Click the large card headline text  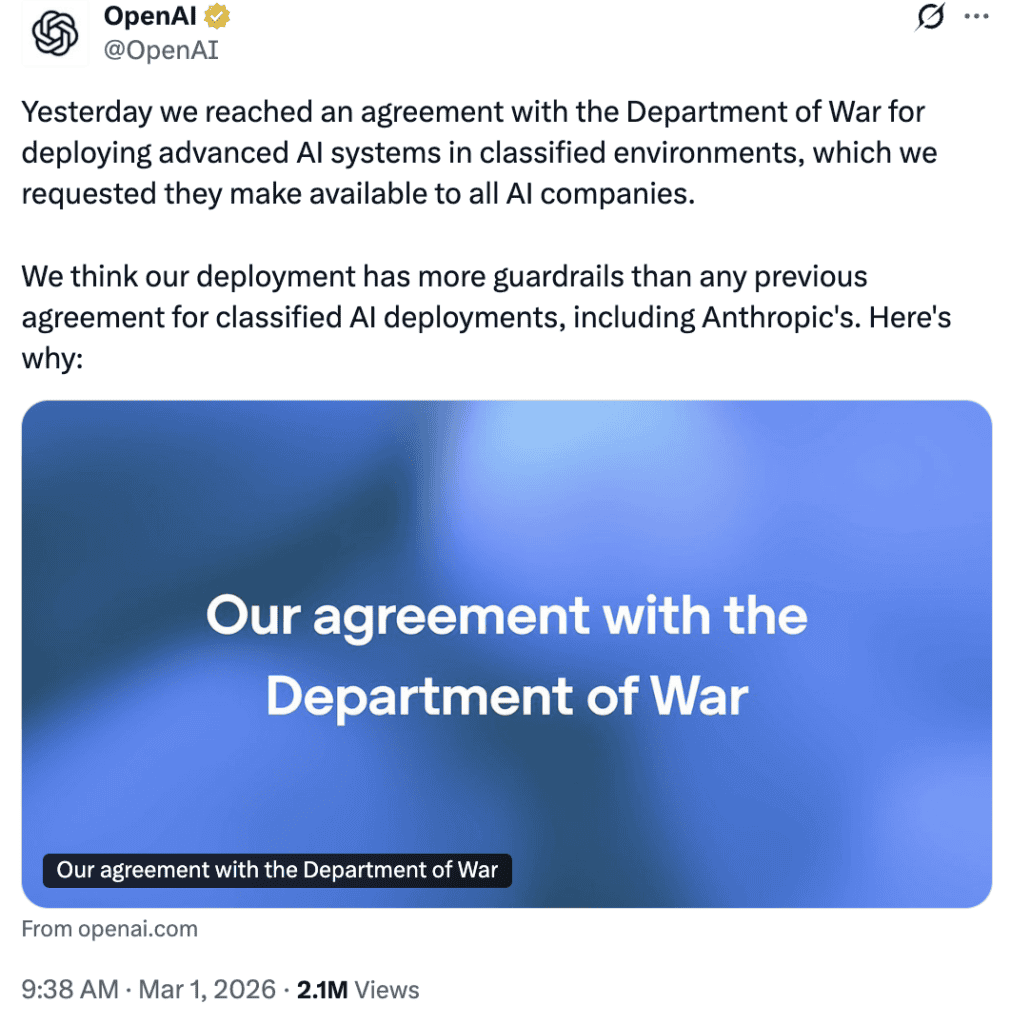(x=506, y=655)
